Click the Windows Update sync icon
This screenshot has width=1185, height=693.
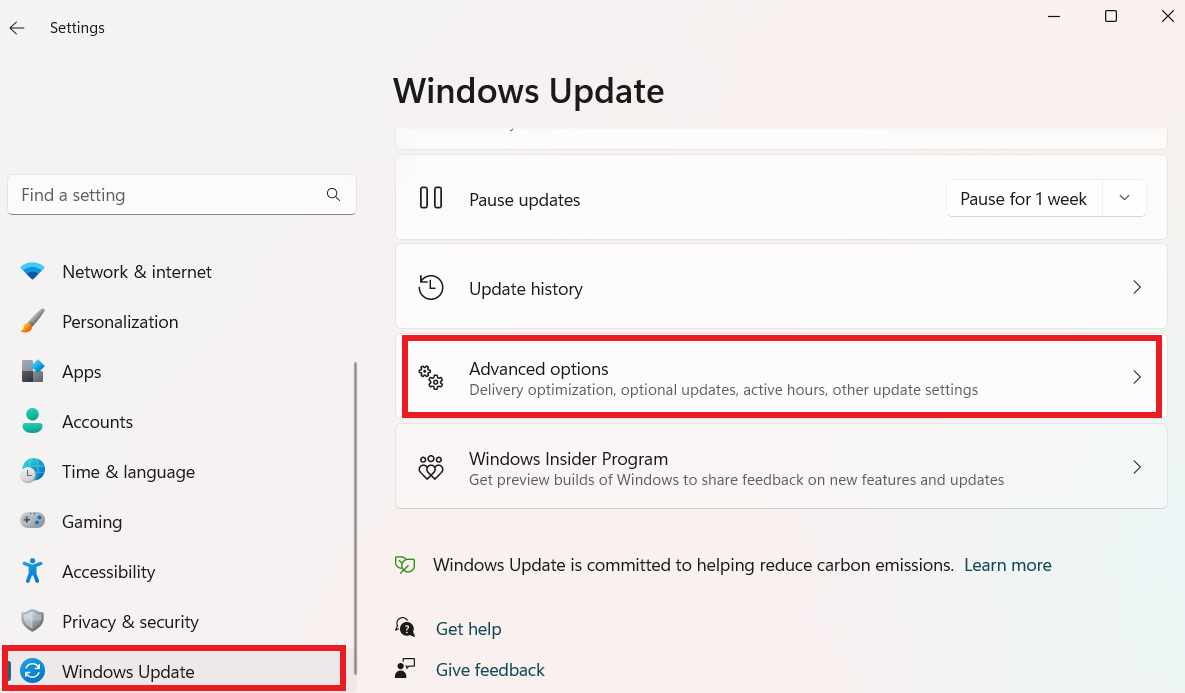coord(33,671)
